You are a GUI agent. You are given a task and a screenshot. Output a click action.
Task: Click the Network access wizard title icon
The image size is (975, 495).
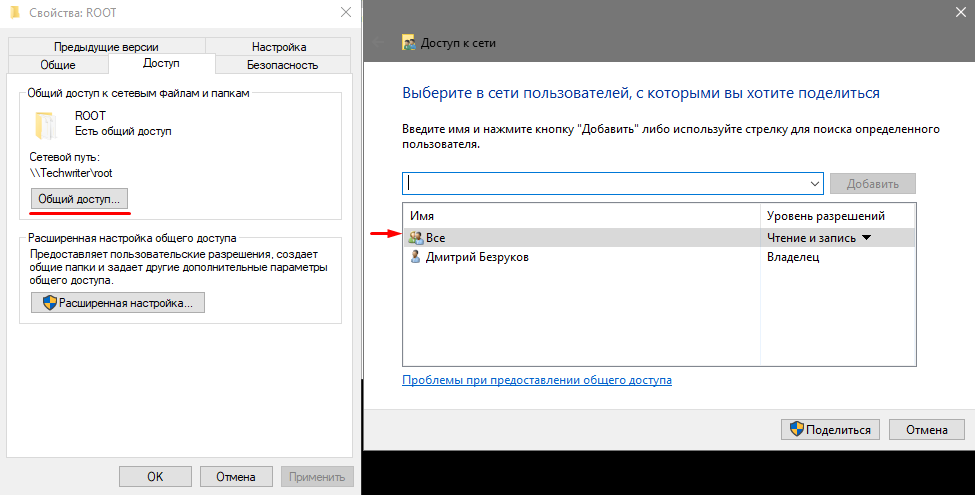click(408, 42)
